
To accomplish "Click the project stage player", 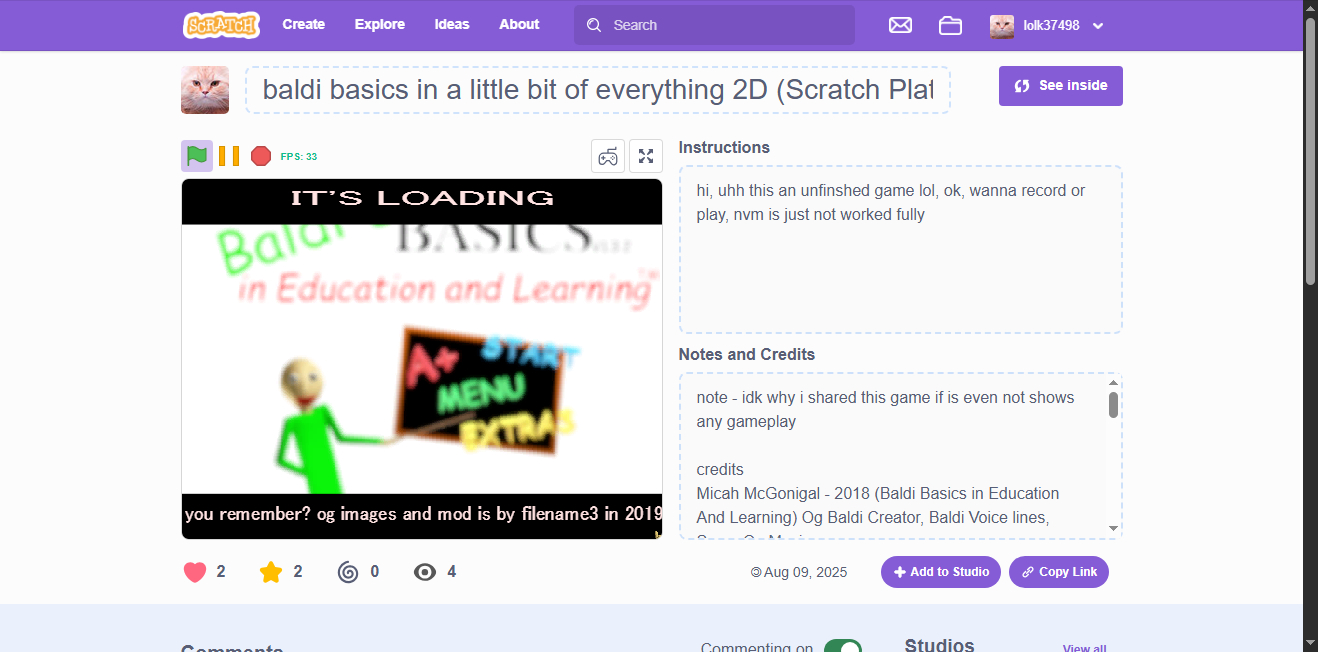I will (422, 359).
